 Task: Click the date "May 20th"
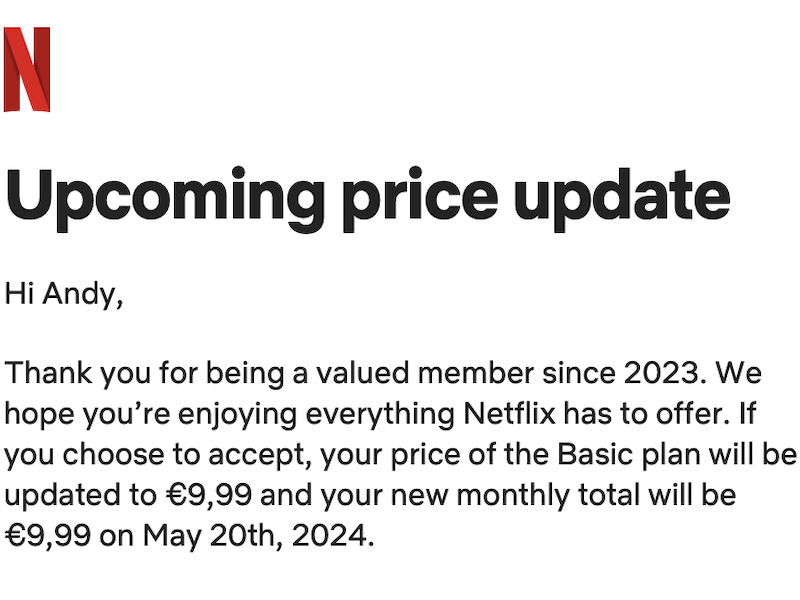[x=201, y=536]
